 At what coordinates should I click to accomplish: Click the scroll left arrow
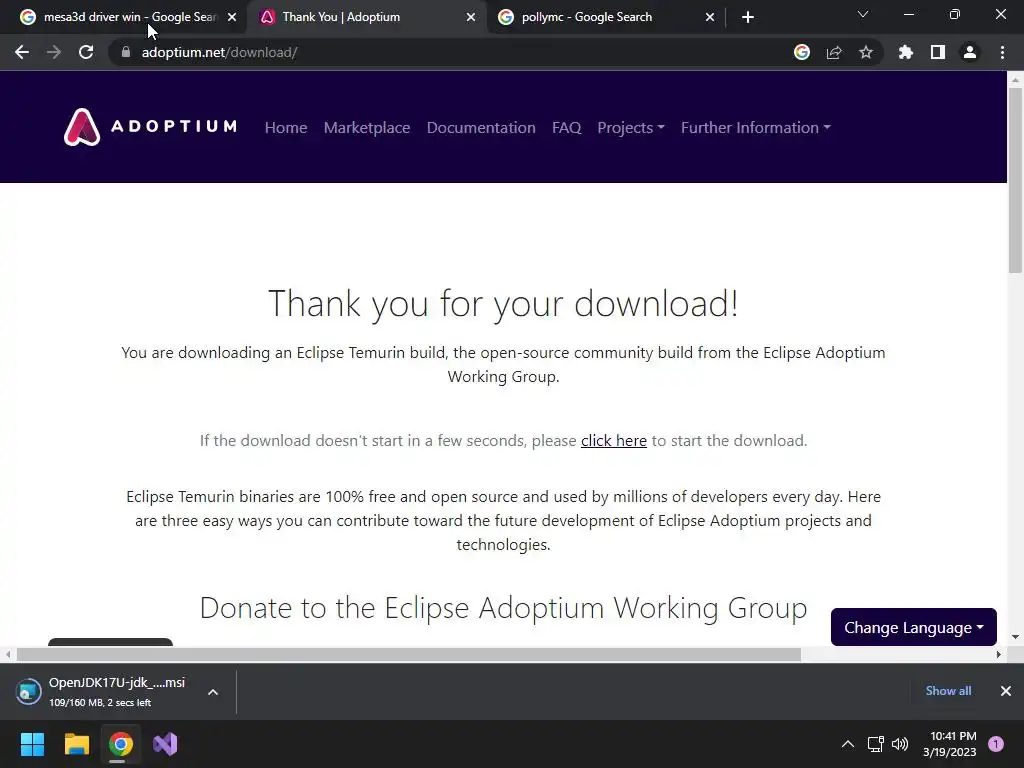pos(8,654)
